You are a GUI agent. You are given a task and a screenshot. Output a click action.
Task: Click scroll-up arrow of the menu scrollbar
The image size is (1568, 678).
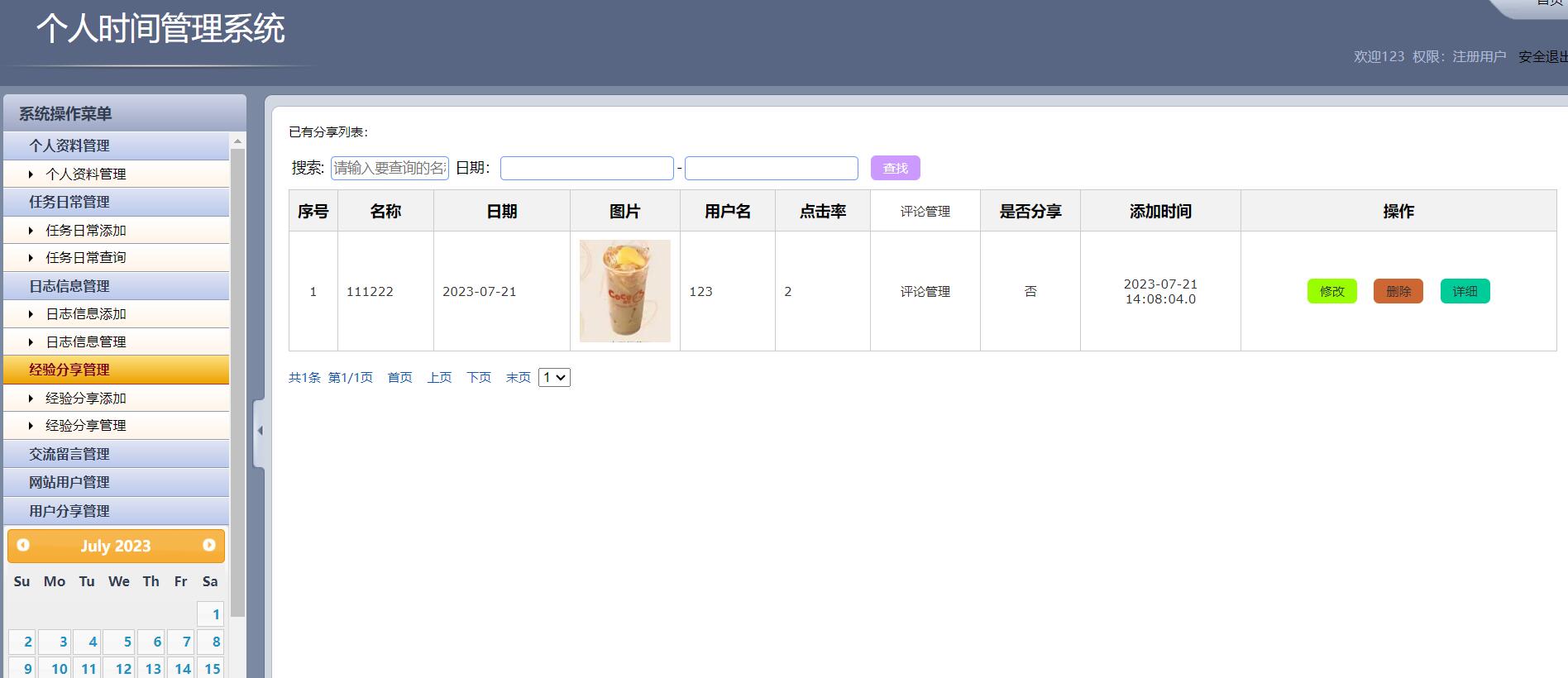click(x=238, y=141)
